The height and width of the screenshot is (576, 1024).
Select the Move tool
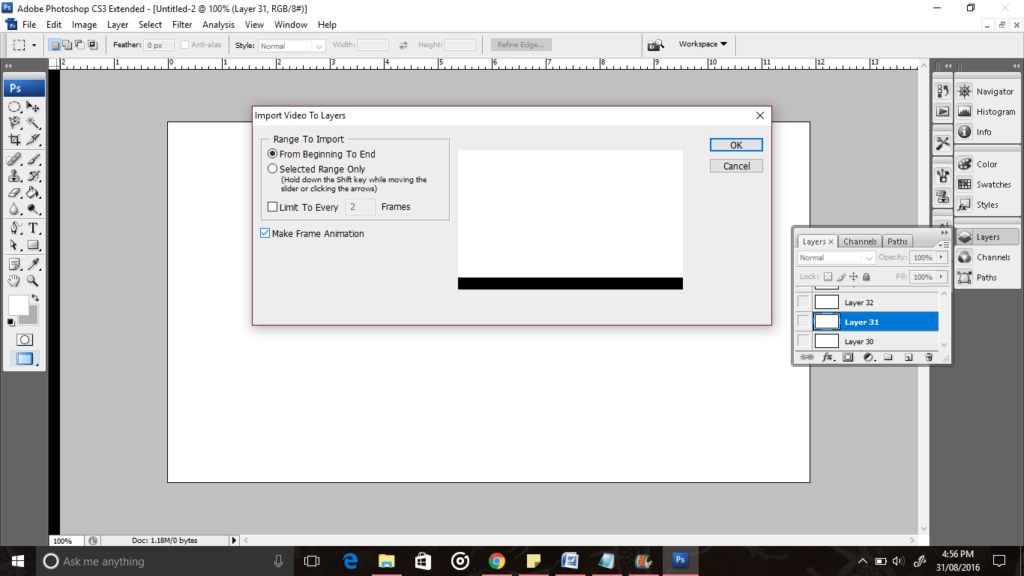pos(33,106)
